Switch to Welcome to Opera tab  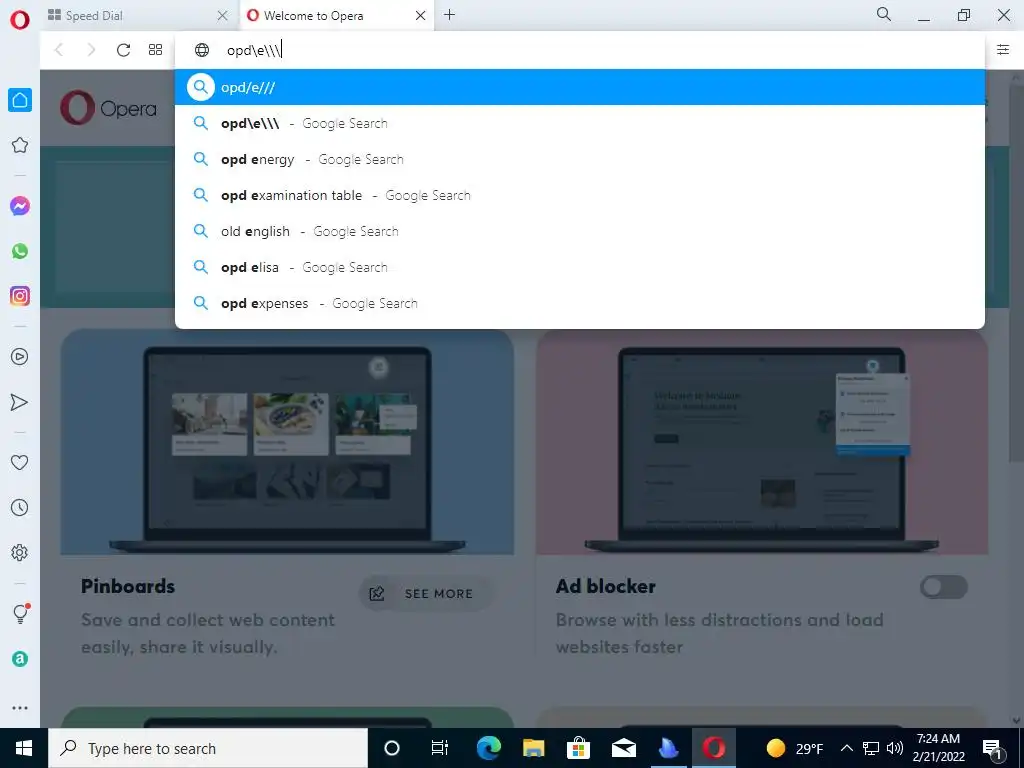click(x=337, y=16)
